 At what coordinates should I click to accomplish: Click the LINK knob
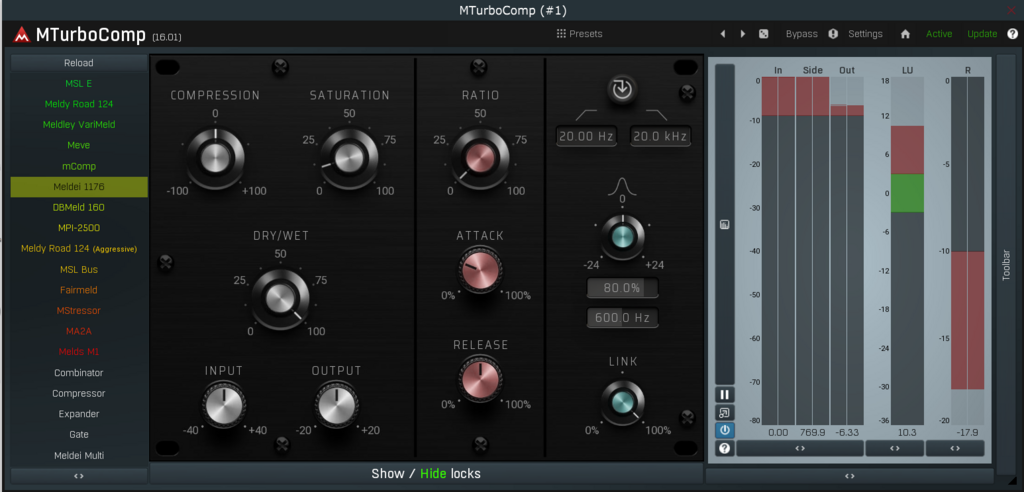click(622, 402)
